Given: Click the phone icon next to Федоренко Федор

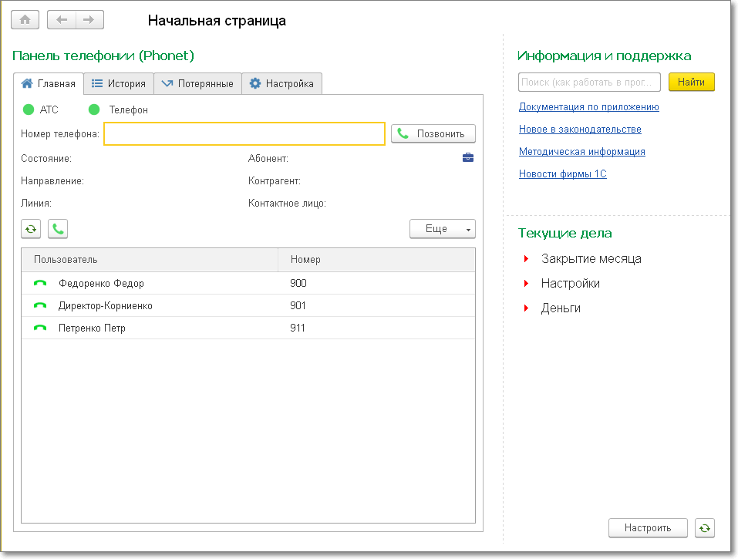Looking at the screenshot, I should pos(40,284).
